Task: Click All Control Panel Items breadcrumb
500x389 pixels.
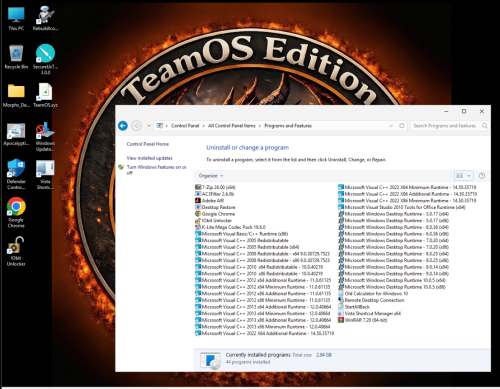Action: coord(232,126)
